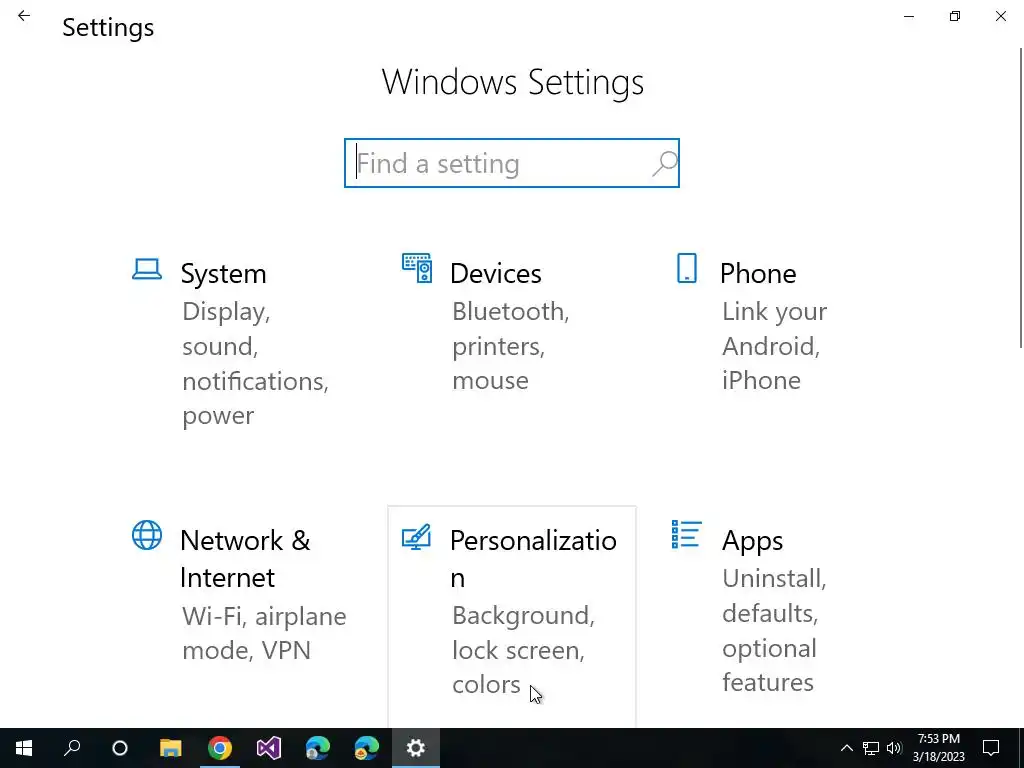Screen dimensions: 1024x768
Task: Click the Settings gear in taskbar
Action: click(416, 748)
